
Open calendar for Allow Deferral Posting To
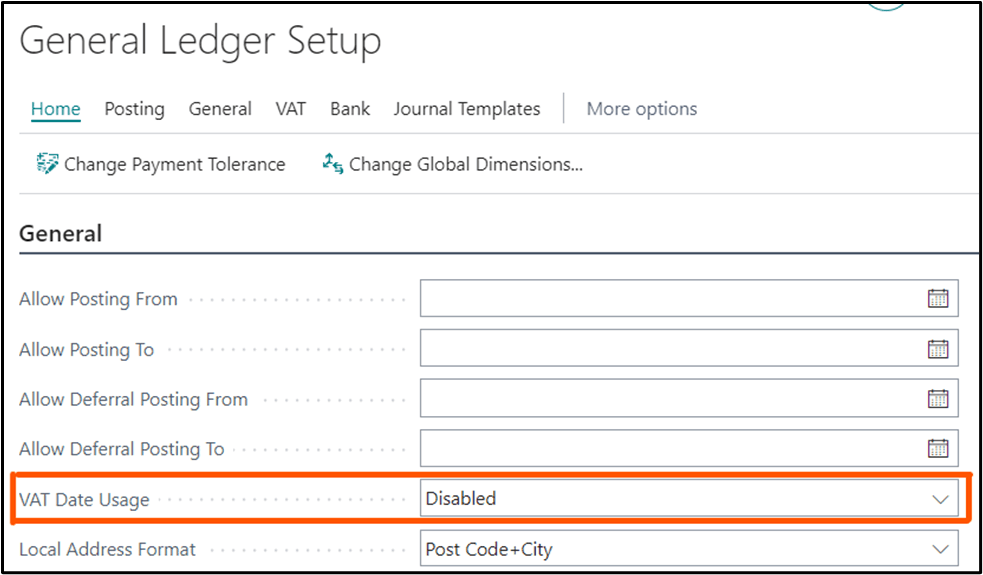click(938, 448)
